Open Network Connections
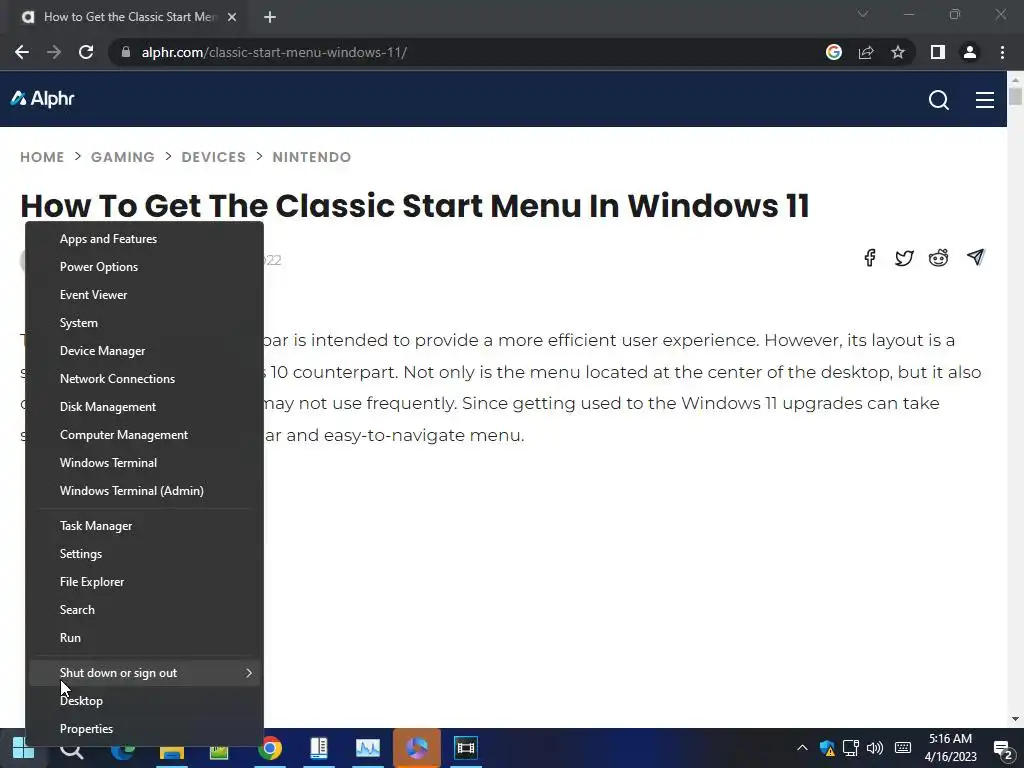The width and height of the screenshot is (1024, 768). coord(144,379)
